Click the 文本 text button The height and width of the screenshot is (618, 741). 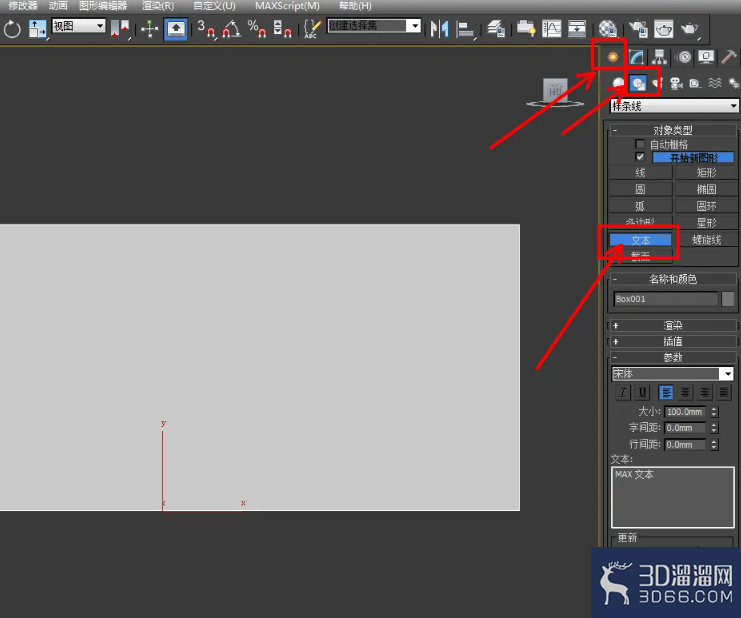[640, 240]
